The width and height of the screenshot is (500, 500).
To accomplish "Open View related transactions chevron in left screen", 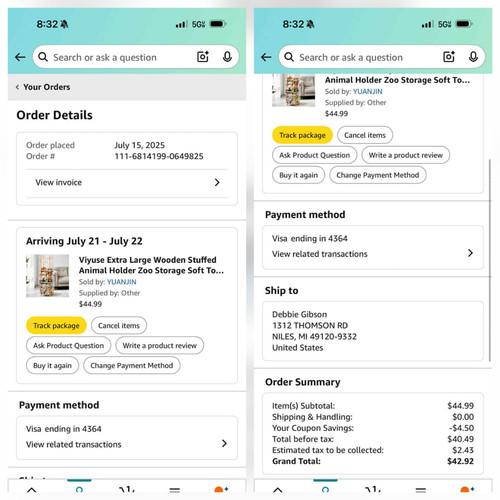I will pos(224,443).
